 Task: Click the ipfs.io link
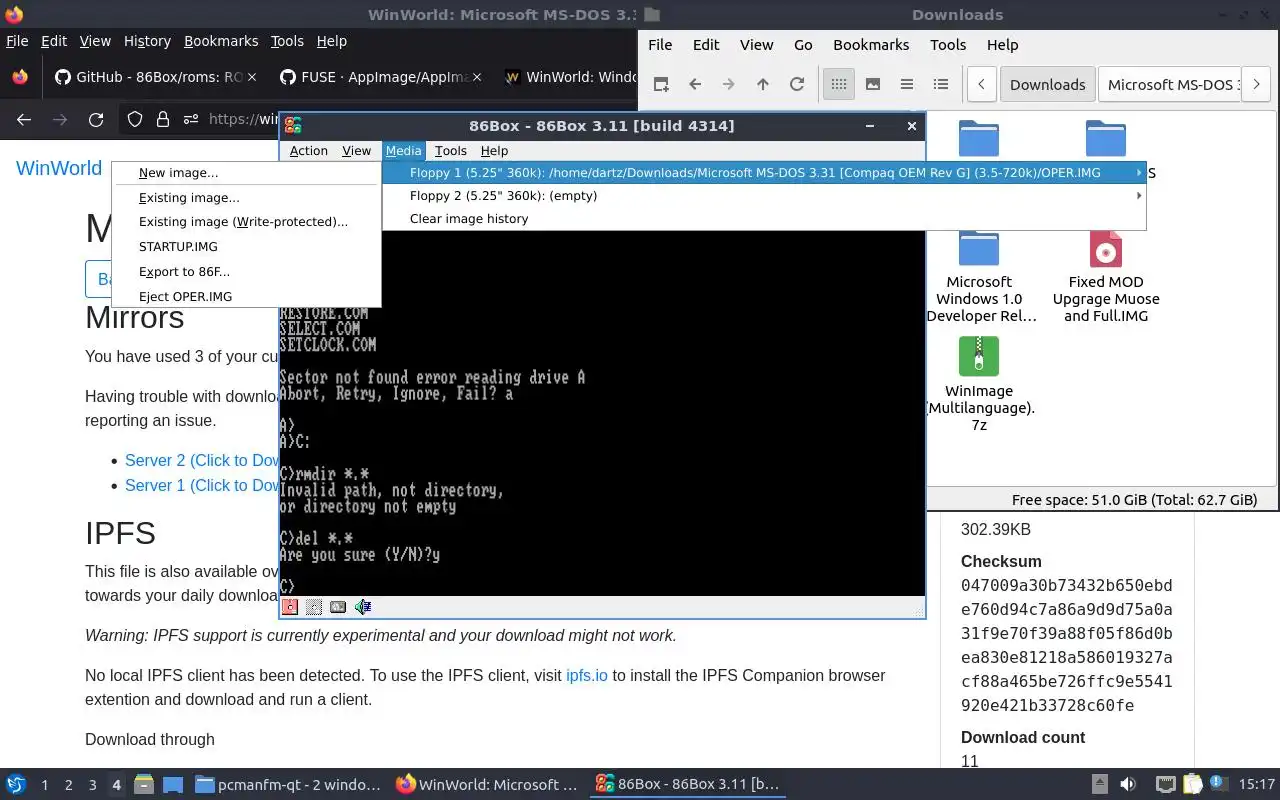587,675
